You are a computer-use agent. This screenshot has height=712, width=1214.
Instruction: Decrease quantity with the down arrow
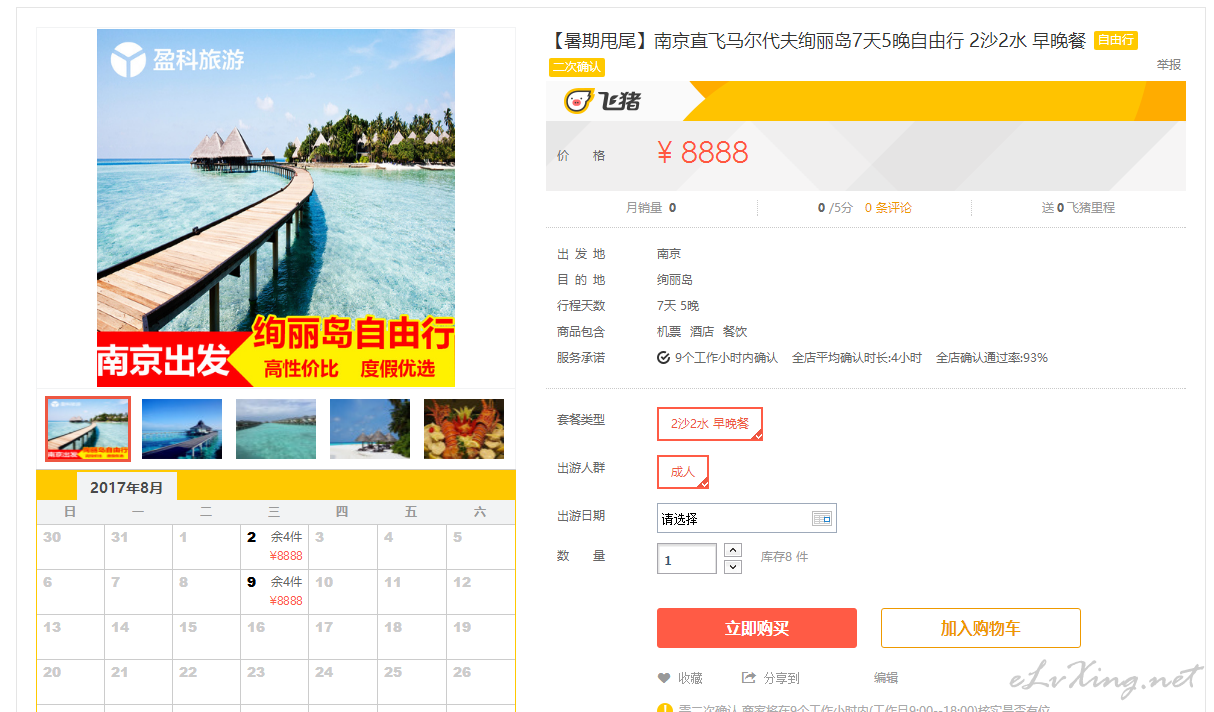(x=733, y=567)
